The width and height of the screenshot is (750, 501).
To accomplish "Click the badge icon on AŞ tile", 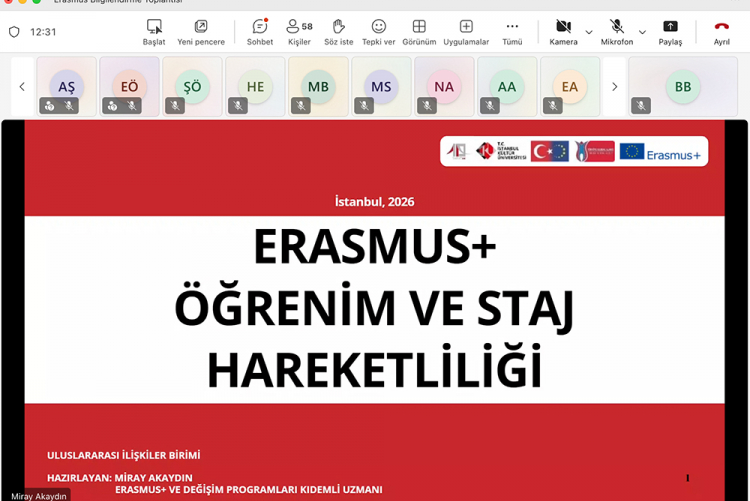I will click(x=49, y=106).
